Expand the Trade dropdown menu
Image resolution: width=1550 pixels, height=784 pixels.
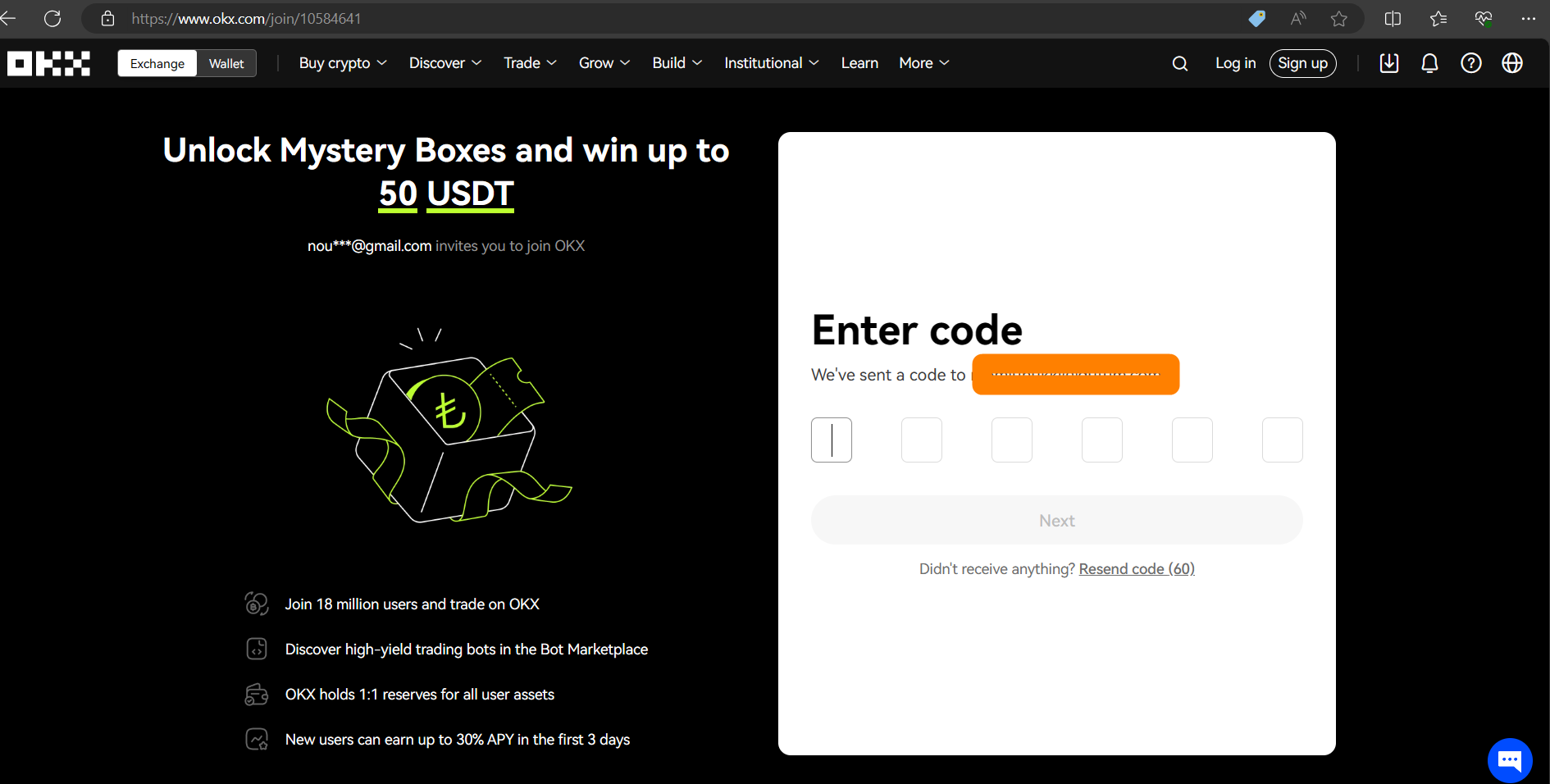[530, 63]
